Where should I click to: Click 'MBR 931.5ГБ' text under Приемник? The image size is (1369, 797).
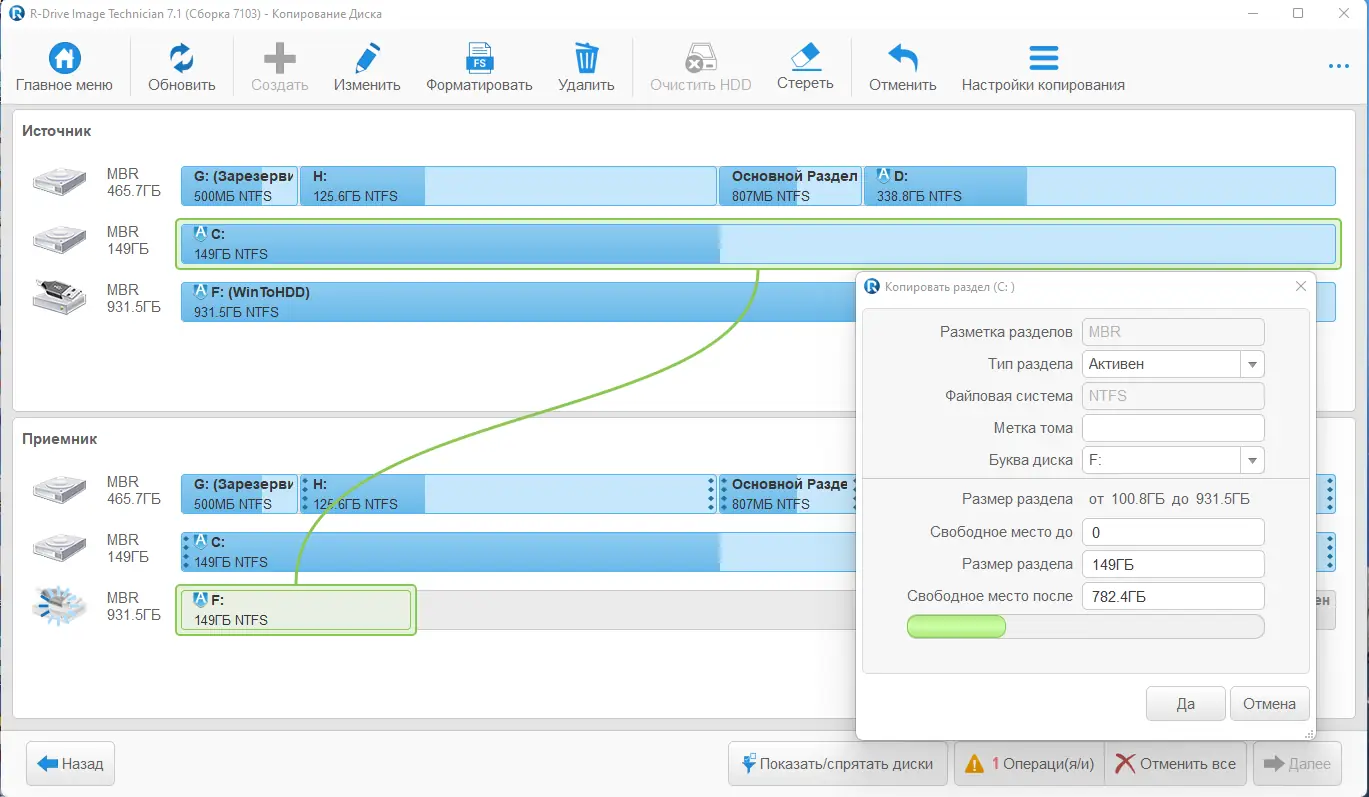pyautogui.click(x=134, y=606)
